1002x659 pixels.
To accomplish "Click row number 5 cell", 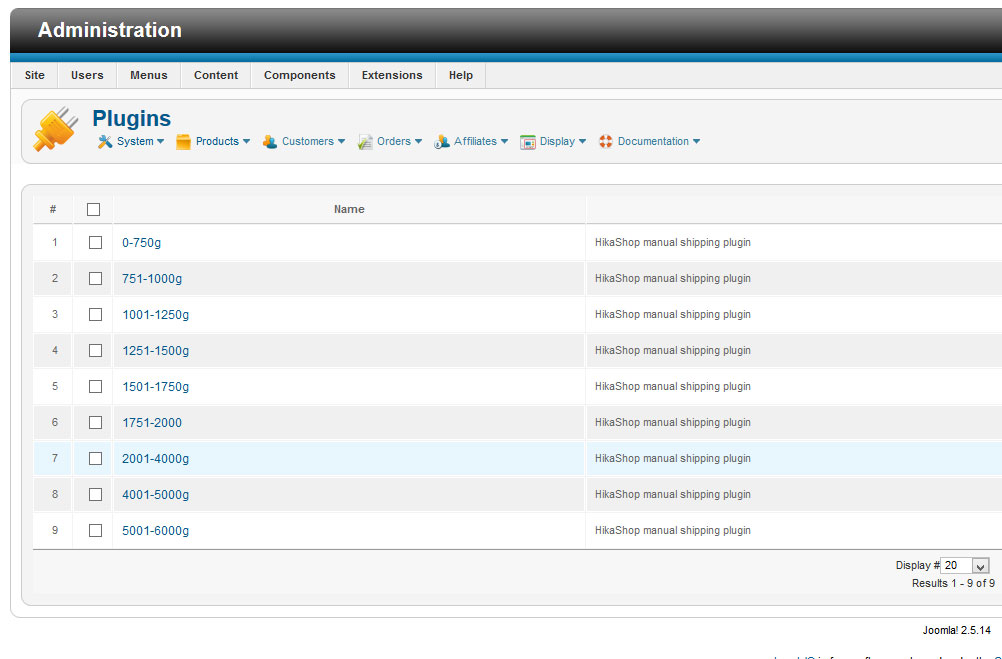I will click(54, 386).
